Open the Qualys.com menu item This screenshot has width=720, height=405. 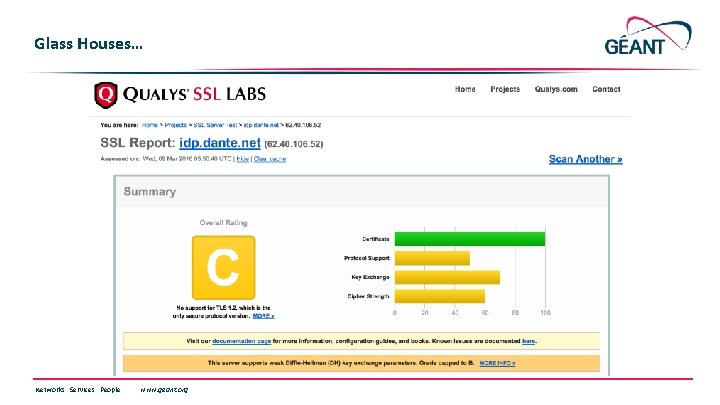[556, 89]
